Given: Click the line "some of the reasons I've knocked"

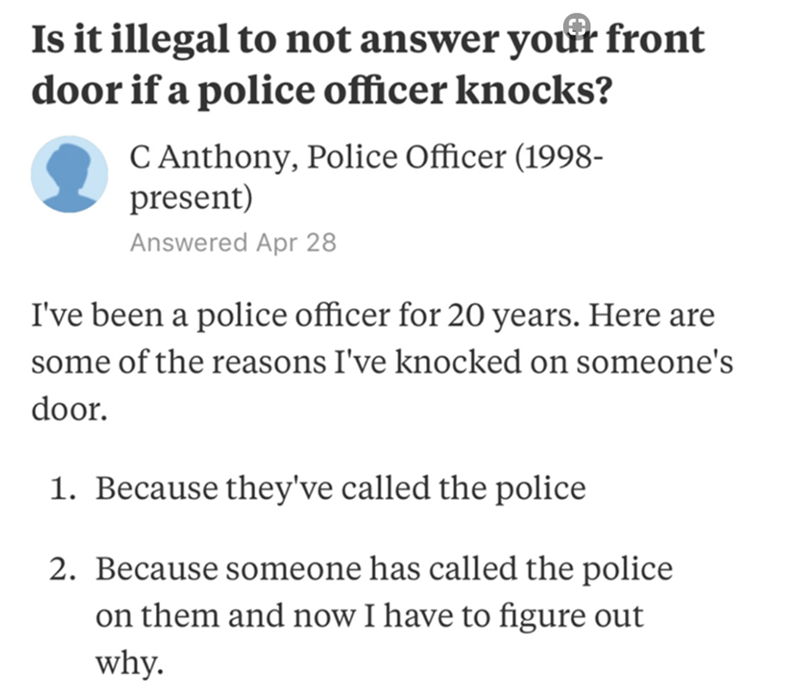Looking at the screenshot, I should coord(382,365).
